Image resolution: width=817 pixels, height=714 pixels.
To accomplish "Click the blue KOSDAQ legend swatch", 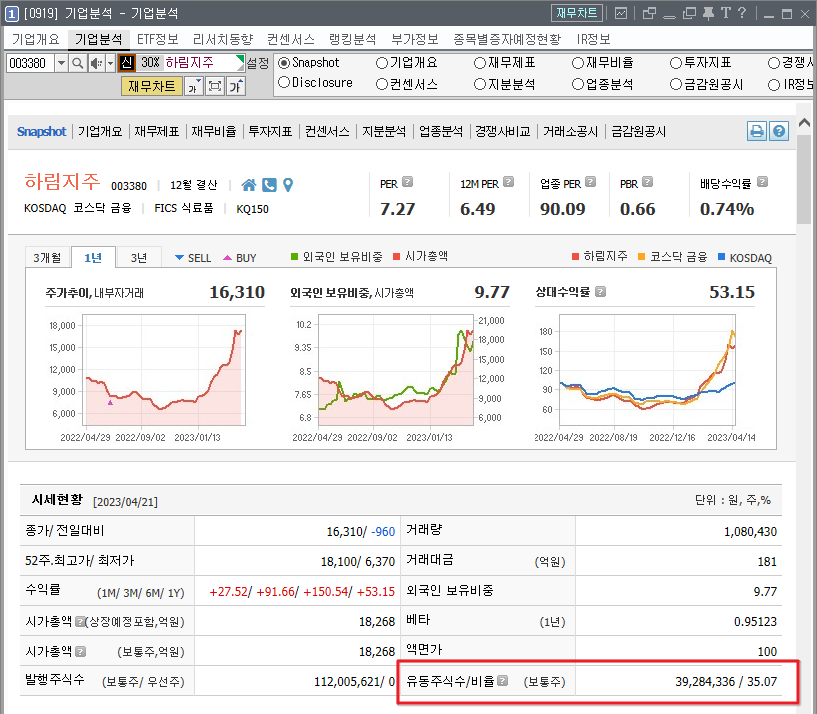I will click(x=721, y=256).
